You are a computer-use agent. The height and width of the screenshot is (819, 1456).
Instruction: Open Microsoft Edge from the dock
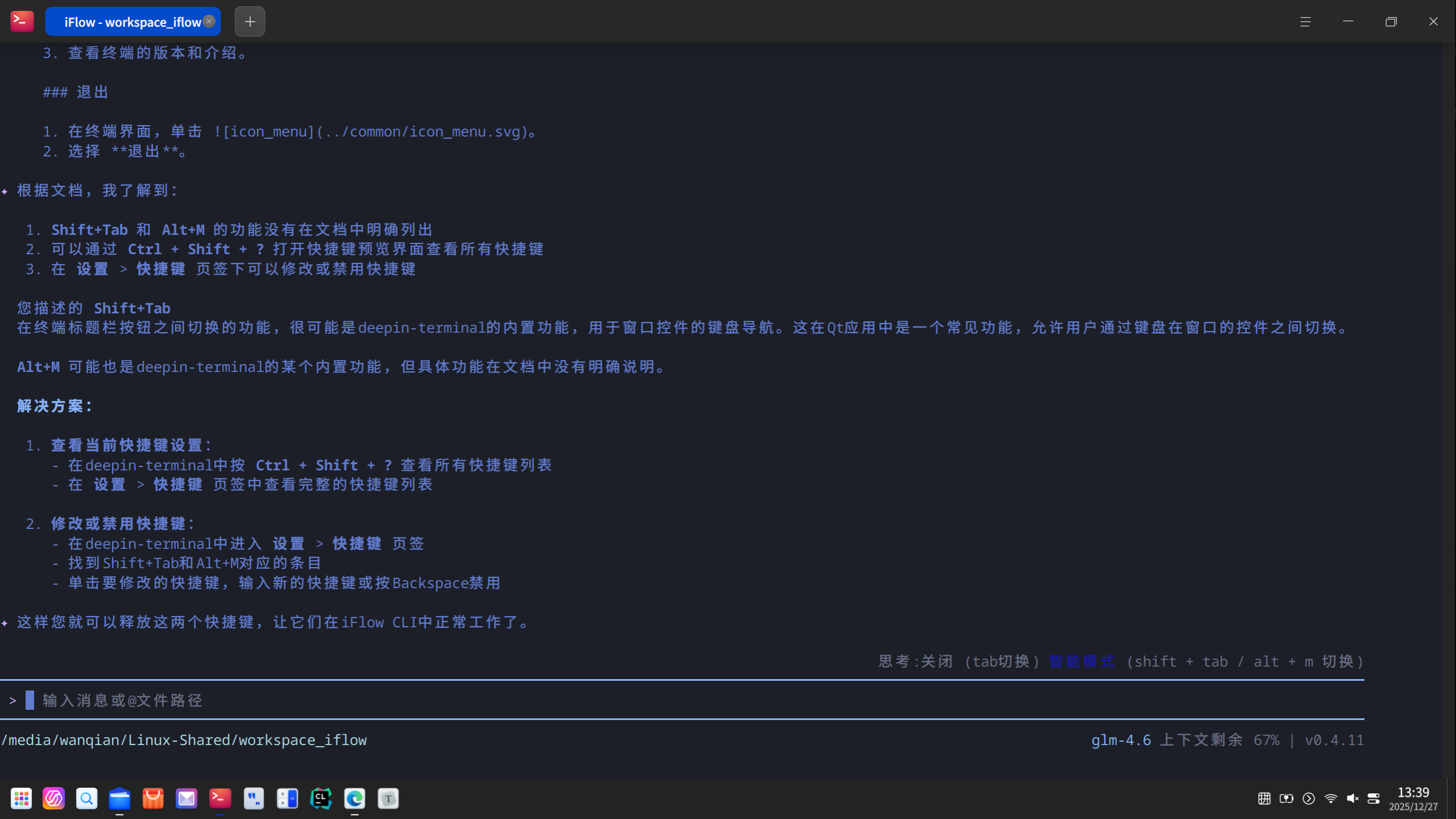click(x=354, y=799)
